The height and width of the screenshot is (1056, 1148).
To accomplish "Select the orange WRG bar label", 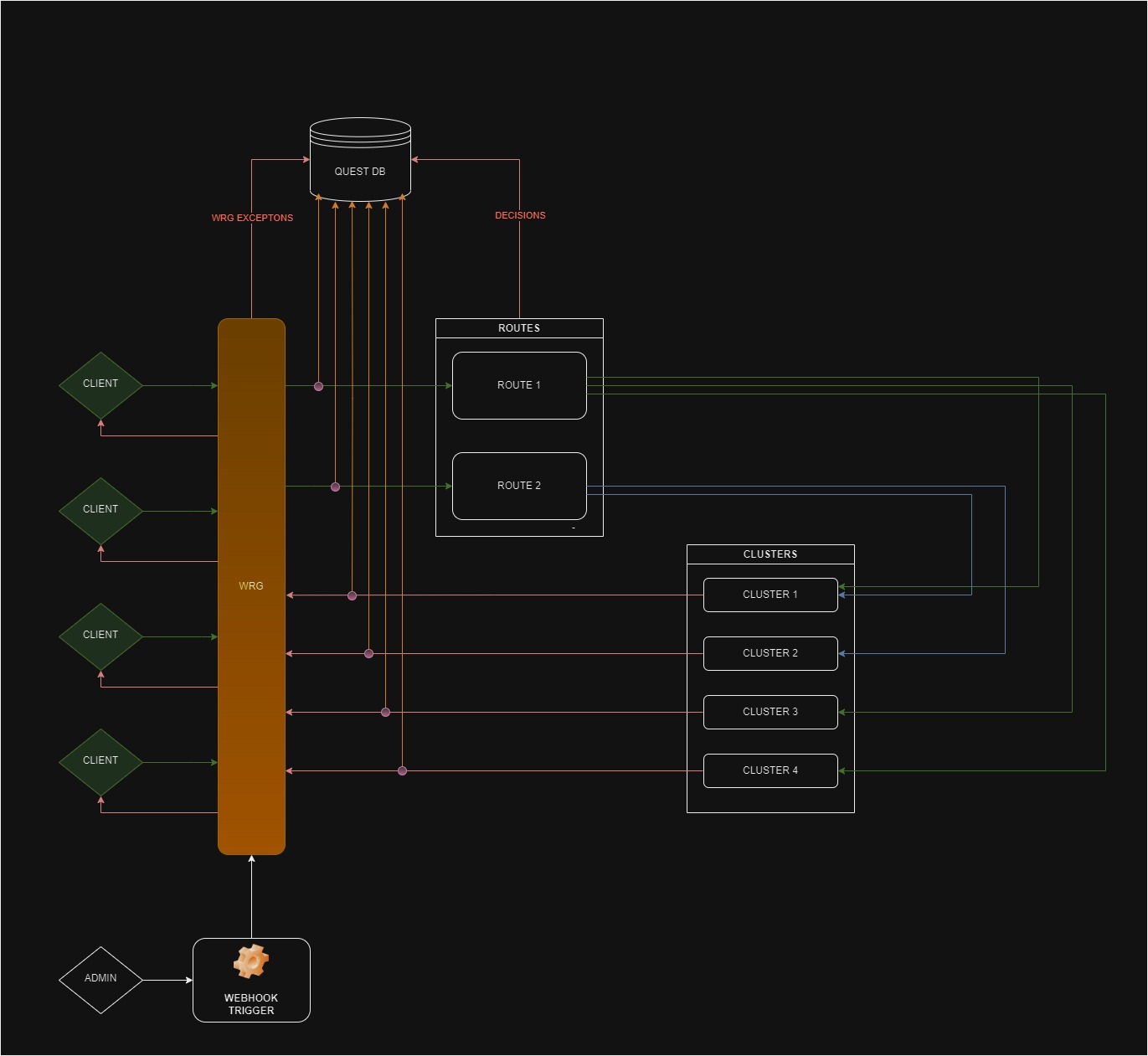I will tap(251, 586).
